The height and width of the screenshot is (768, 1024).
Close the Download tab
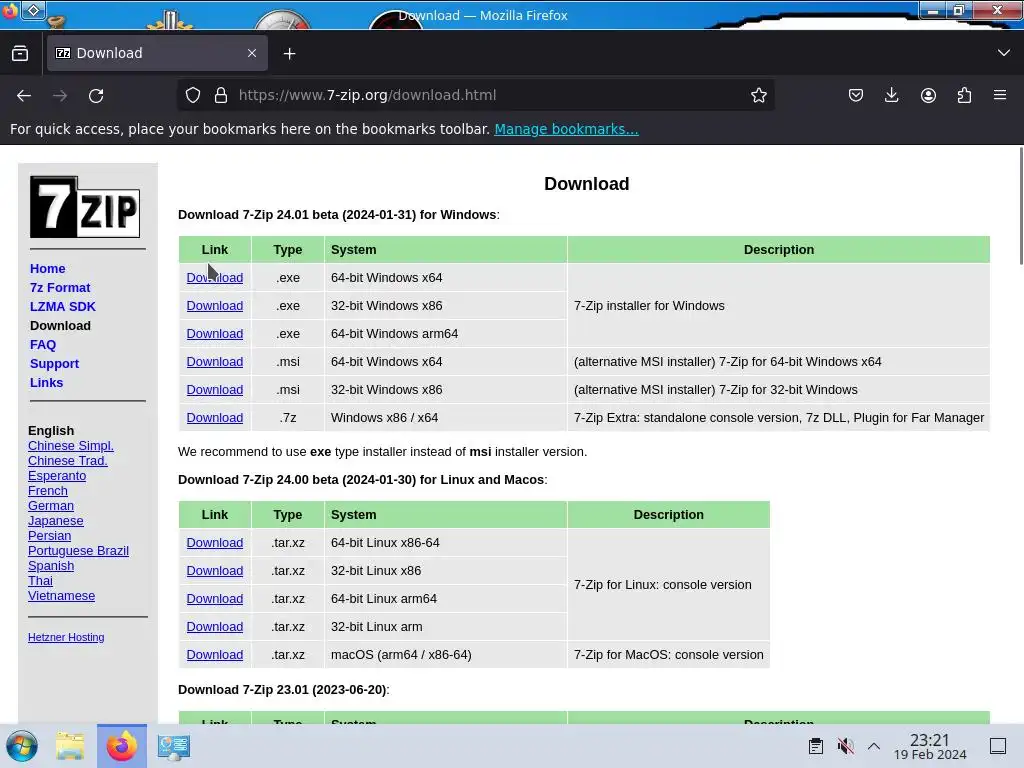[x=252, y=53]
